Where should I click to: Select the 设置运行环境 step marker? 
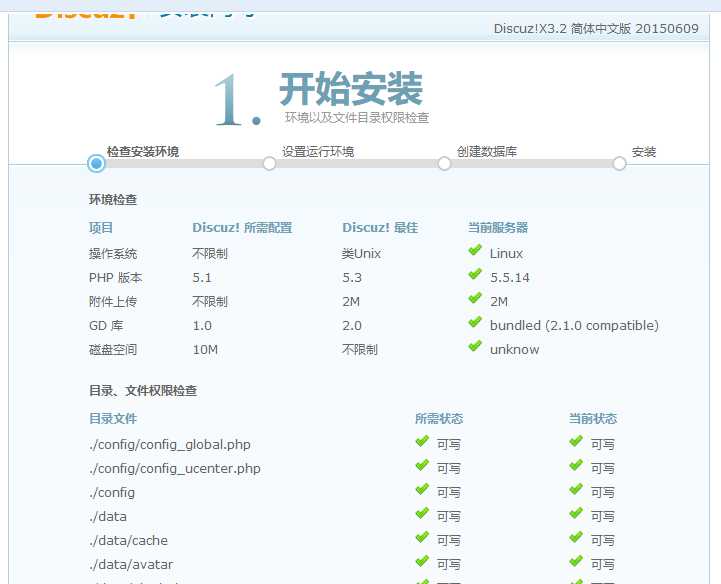[269, 163]
